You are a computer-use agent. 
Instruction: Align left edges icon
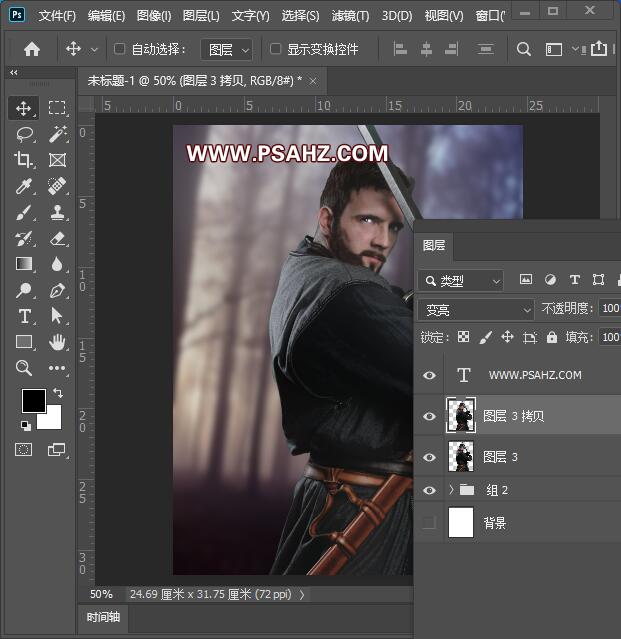coord(400,49)
